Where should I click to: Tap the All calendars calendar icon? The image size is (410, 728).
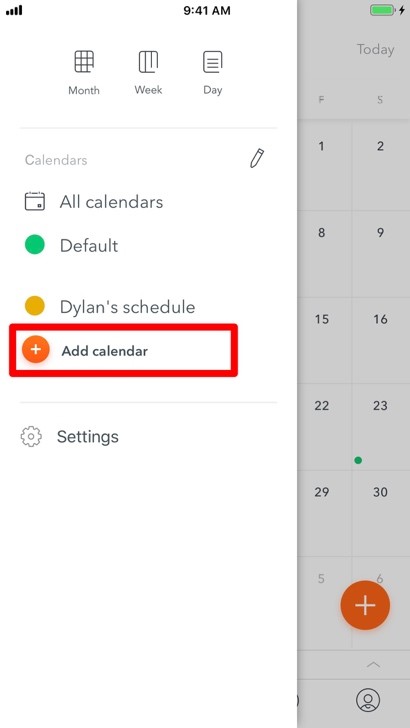coord(35,202)
